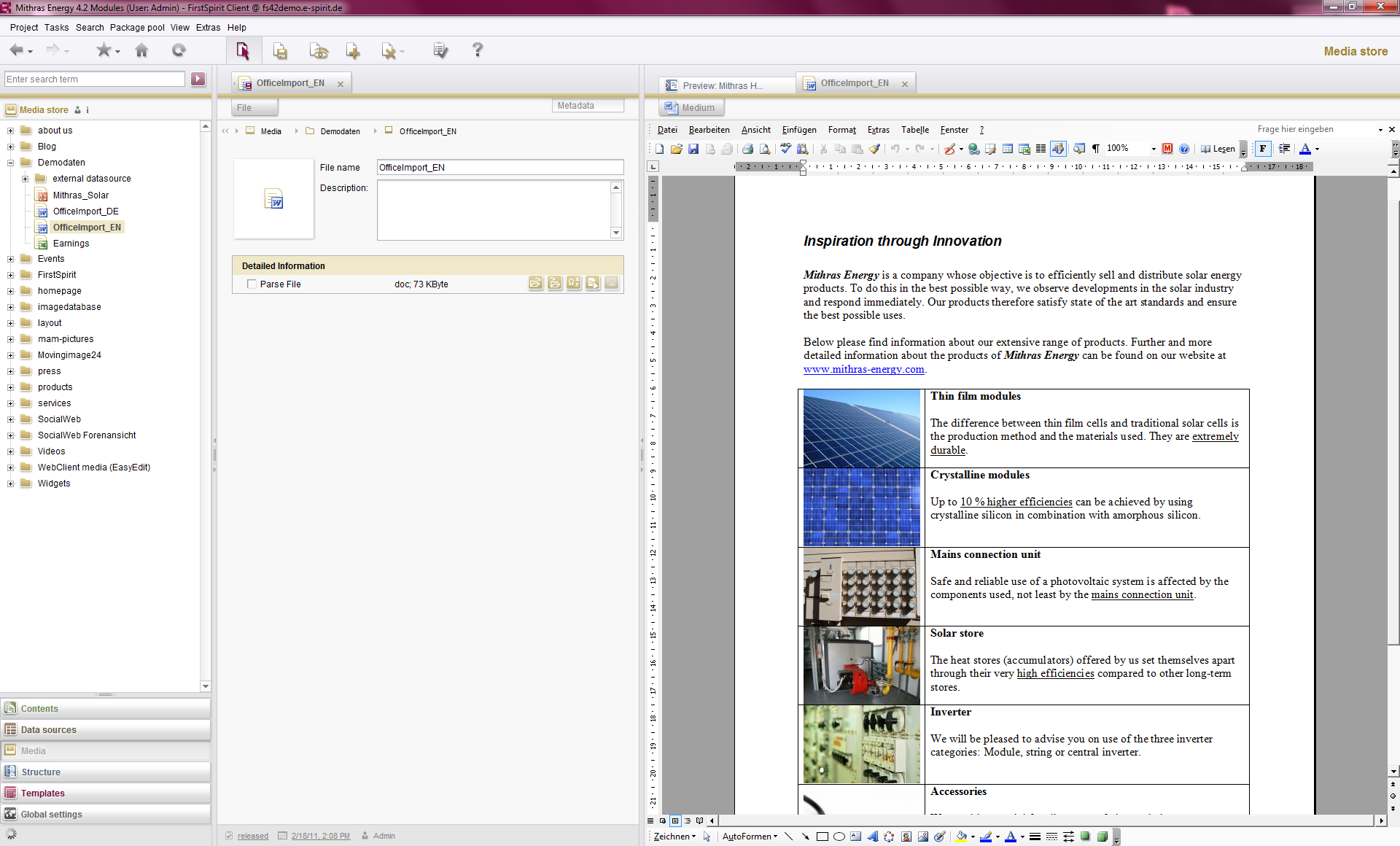Open the Structure store
Image resolution: width=1400 pixels, height=846 pixels.
pyautogui.click(x=106, y=772)
